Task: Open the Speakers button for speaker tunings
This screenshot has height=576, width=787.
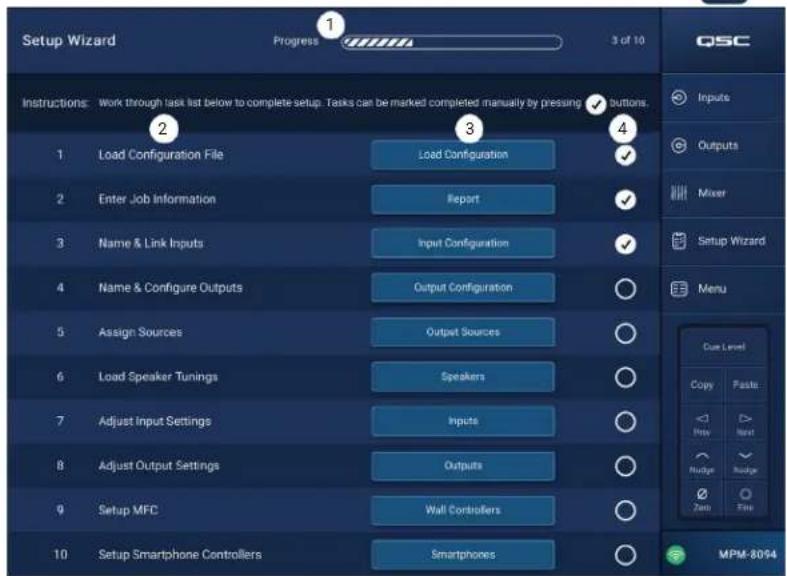Action: pos(463,376)
